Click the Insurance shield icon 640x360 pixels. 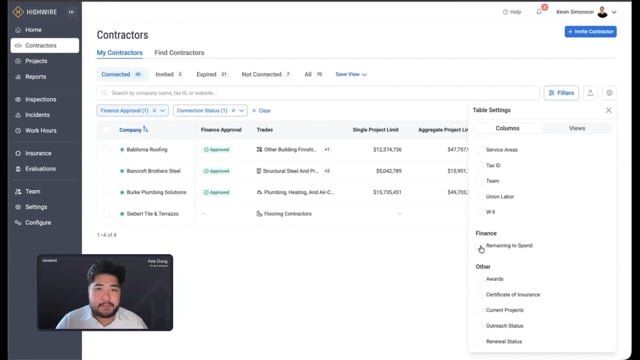tap(18, 153)
